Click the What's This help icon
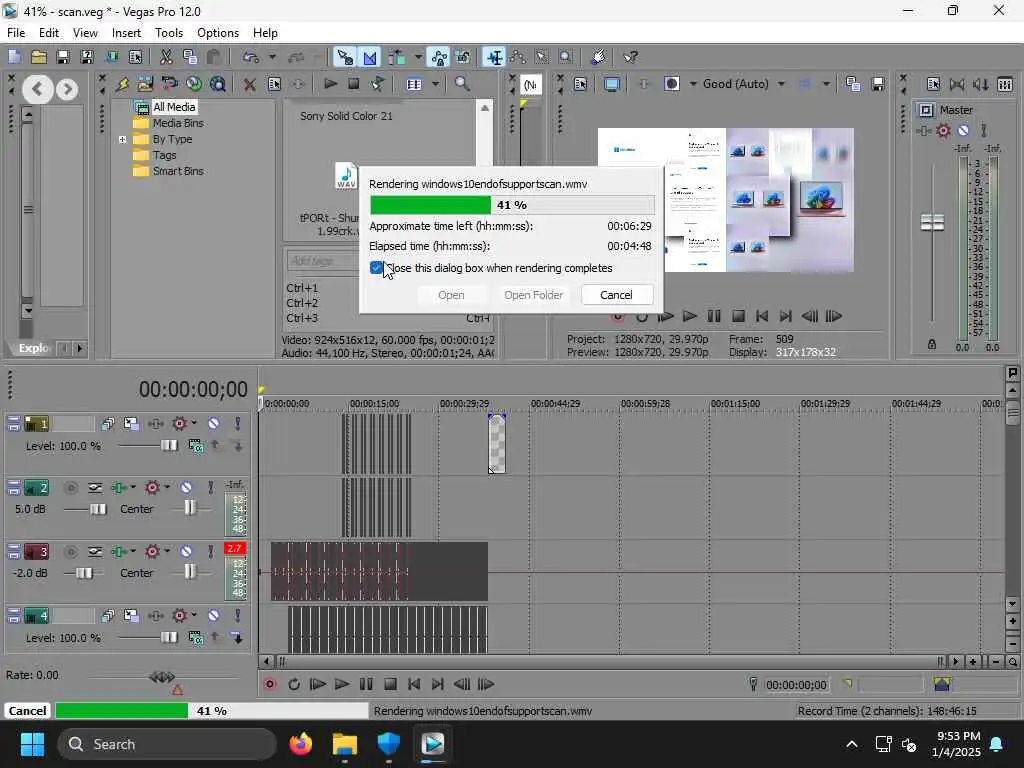Viewport: 1024px width, 768px height. [630, 57]
